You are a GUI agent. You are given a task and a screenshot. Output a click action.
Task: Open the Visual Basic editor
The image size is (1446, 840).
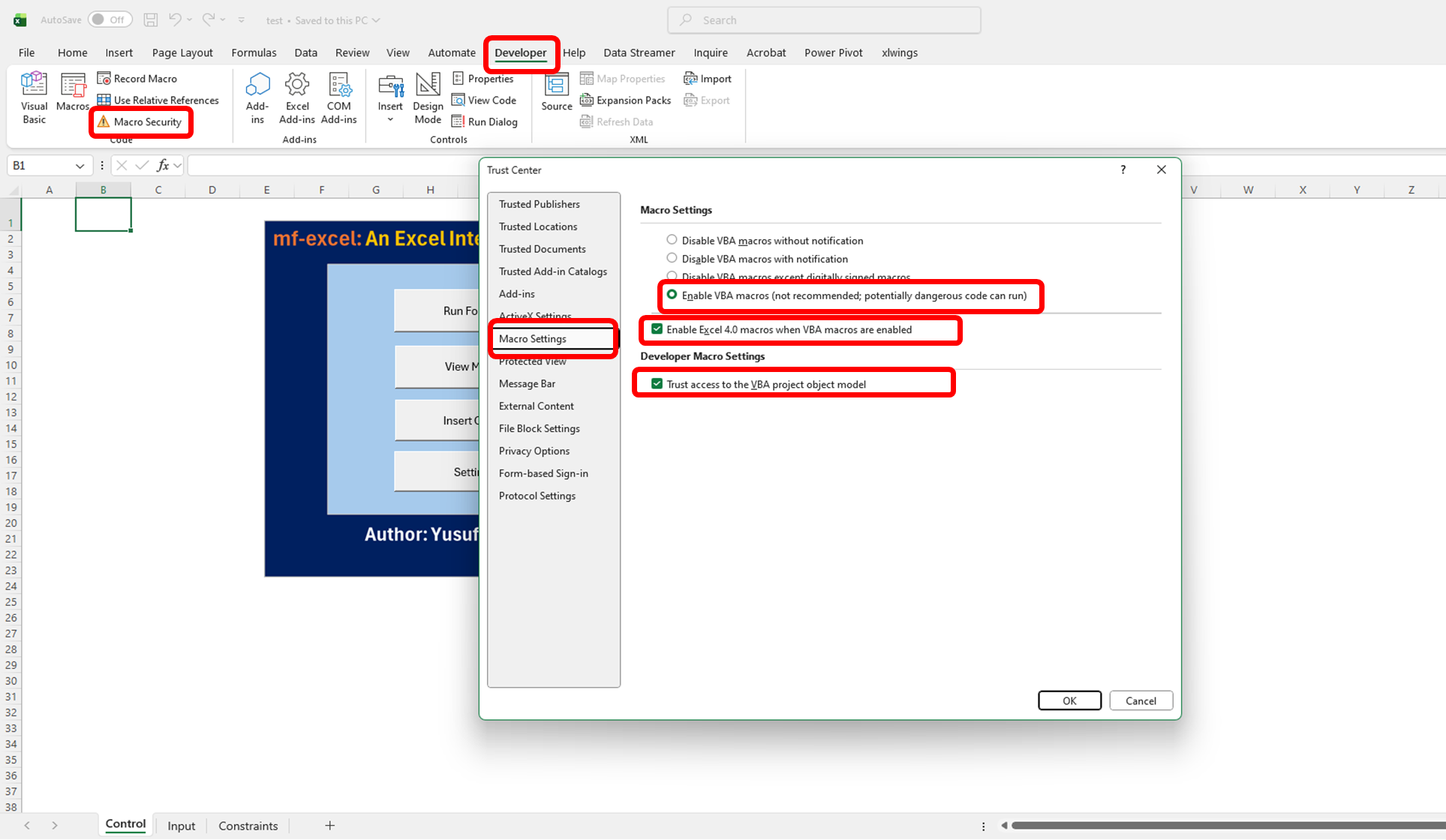point(34,98)
